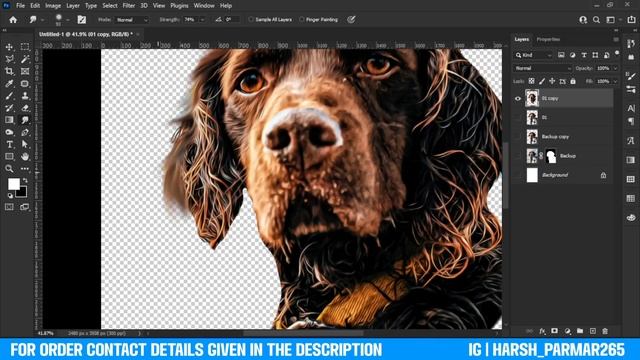
Task: Toggle lock transparent pixels
Action: click(x=531, y=81)
